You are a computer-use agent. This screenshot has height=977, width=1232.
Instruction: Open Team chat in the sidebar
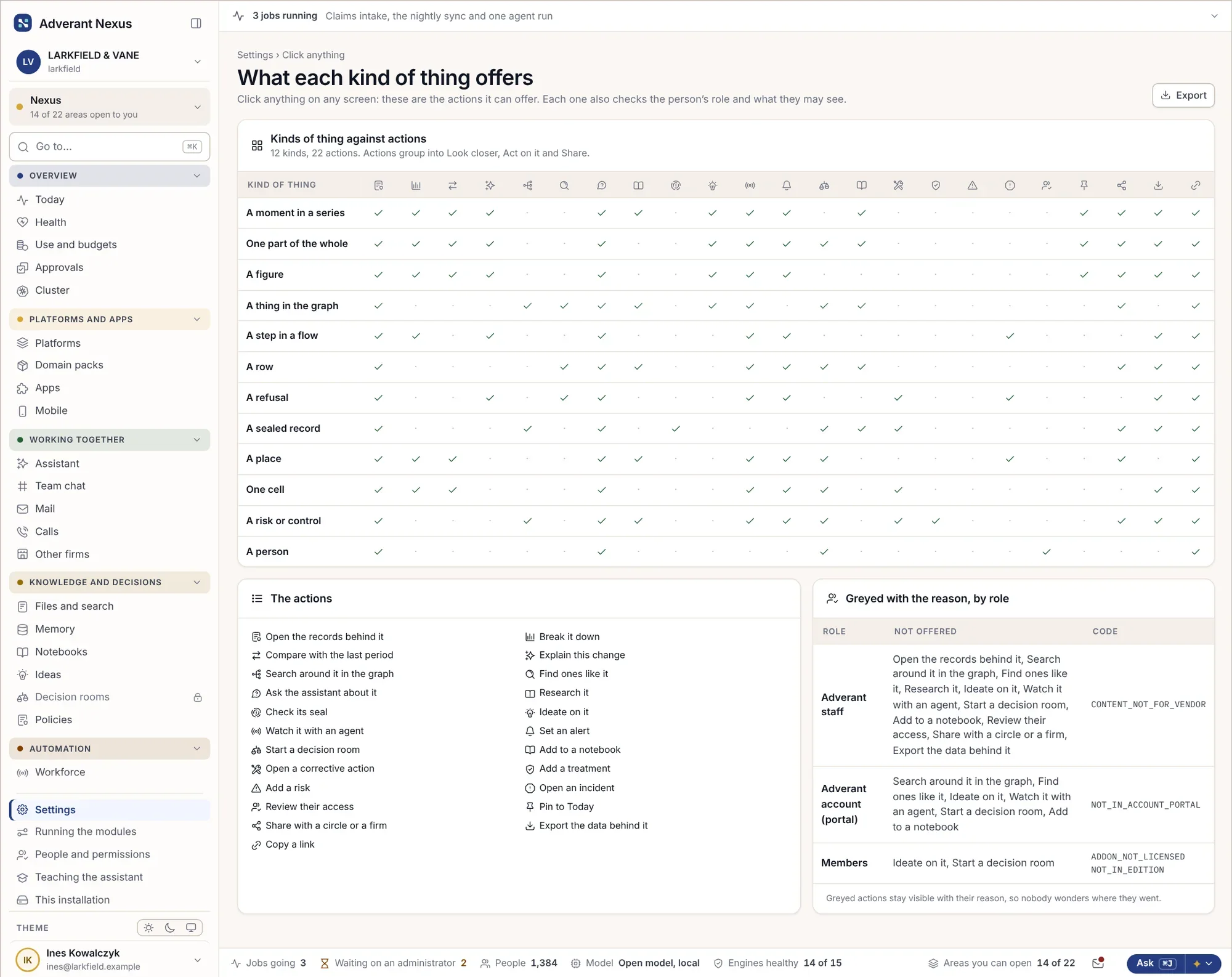[x=110, y=486]
